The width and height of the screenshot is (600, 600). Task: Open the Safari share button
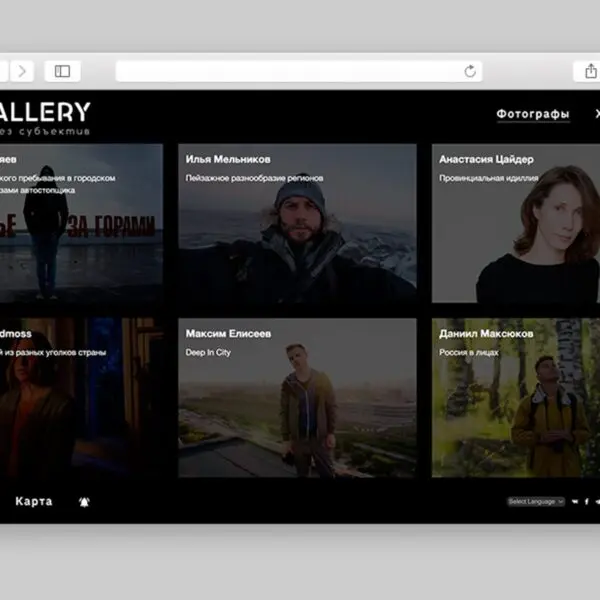coord(590,71)
